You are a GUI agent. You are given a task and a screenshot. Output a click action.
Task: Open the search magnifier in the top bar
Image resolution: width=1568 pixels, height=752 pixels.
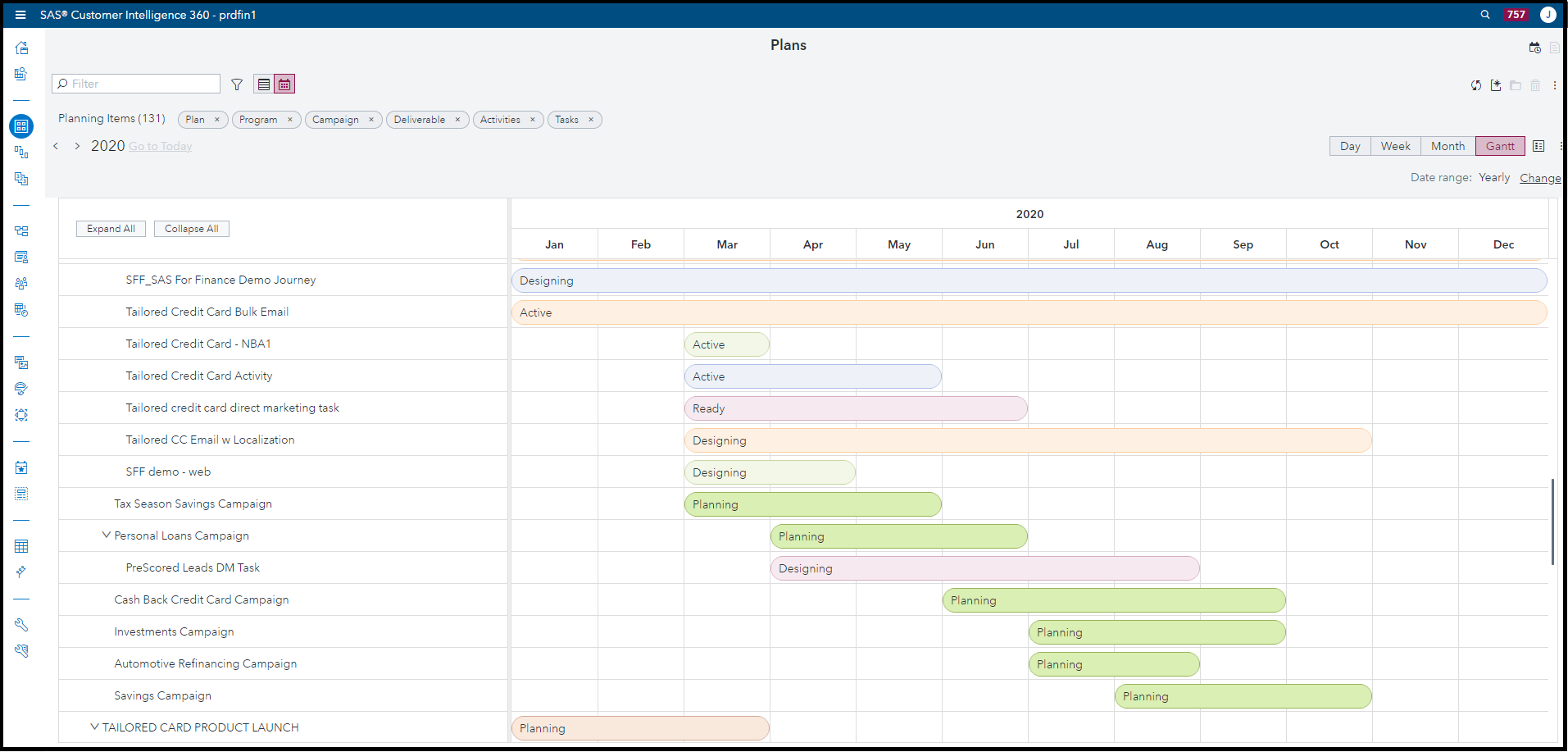tap(1484, 14)
